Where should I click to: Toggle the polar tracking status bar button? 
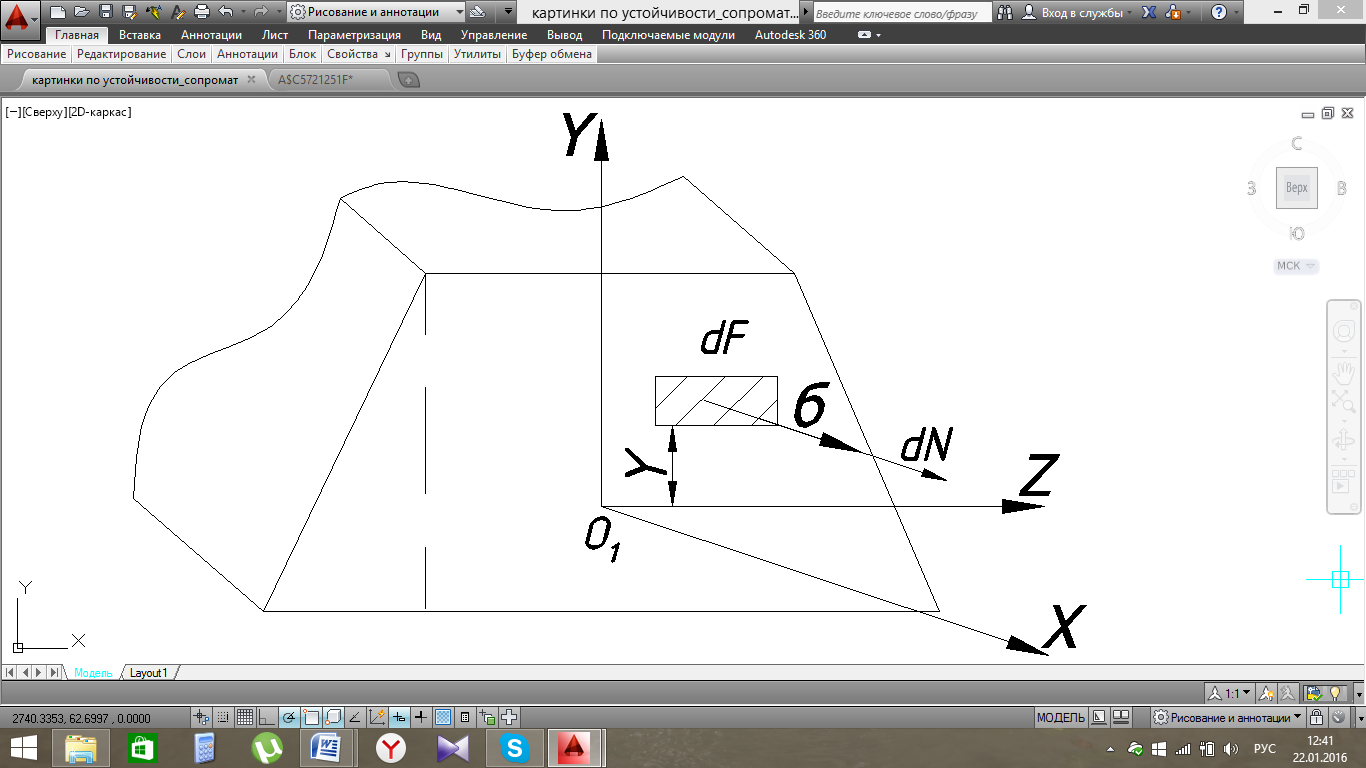point(289,717)
